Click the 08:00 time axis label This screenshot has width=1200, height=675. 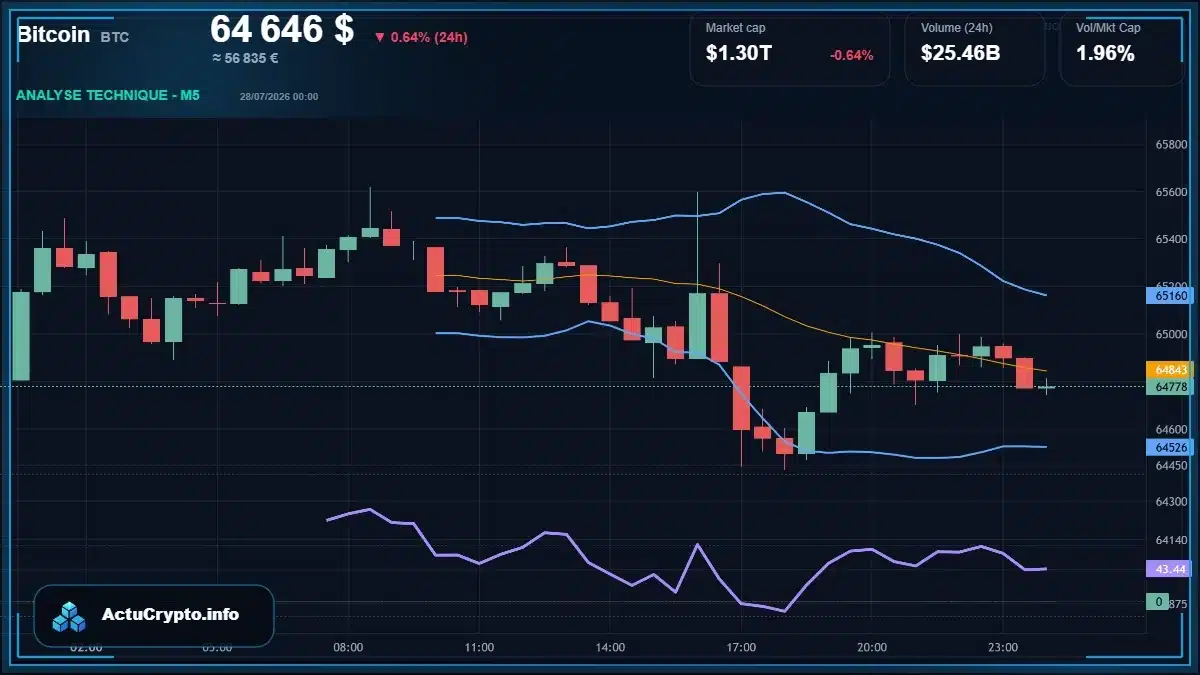pos(348,648)
